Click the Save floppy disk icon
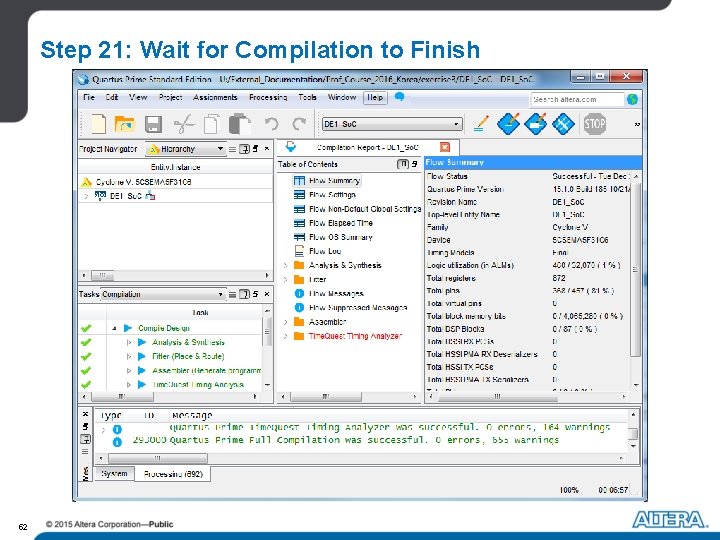This screenshot has width=720, height=540. (x=153, y=124)
